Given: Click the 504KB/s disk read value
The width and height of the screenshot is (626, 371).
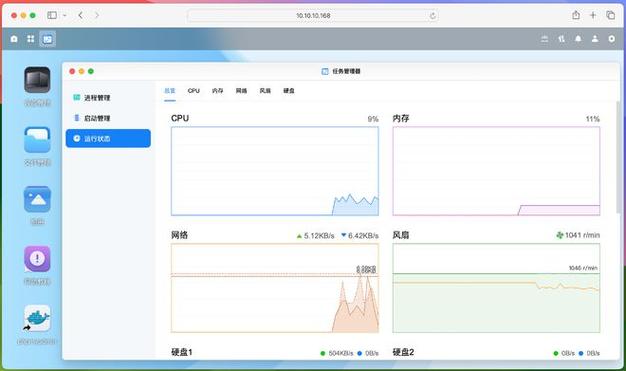Looking at the screenshot, I should tap(341, 353).
